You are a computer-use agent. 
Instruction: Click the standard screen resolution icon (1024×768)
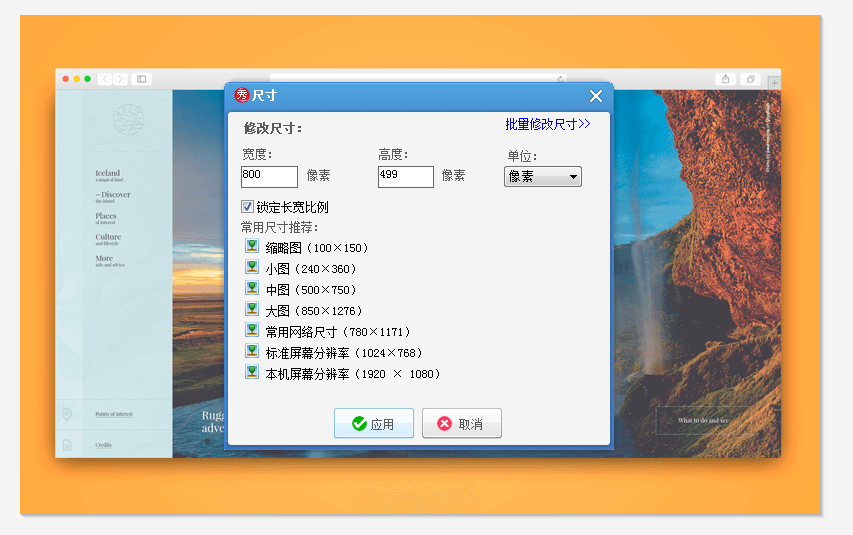tap(252, 351)
